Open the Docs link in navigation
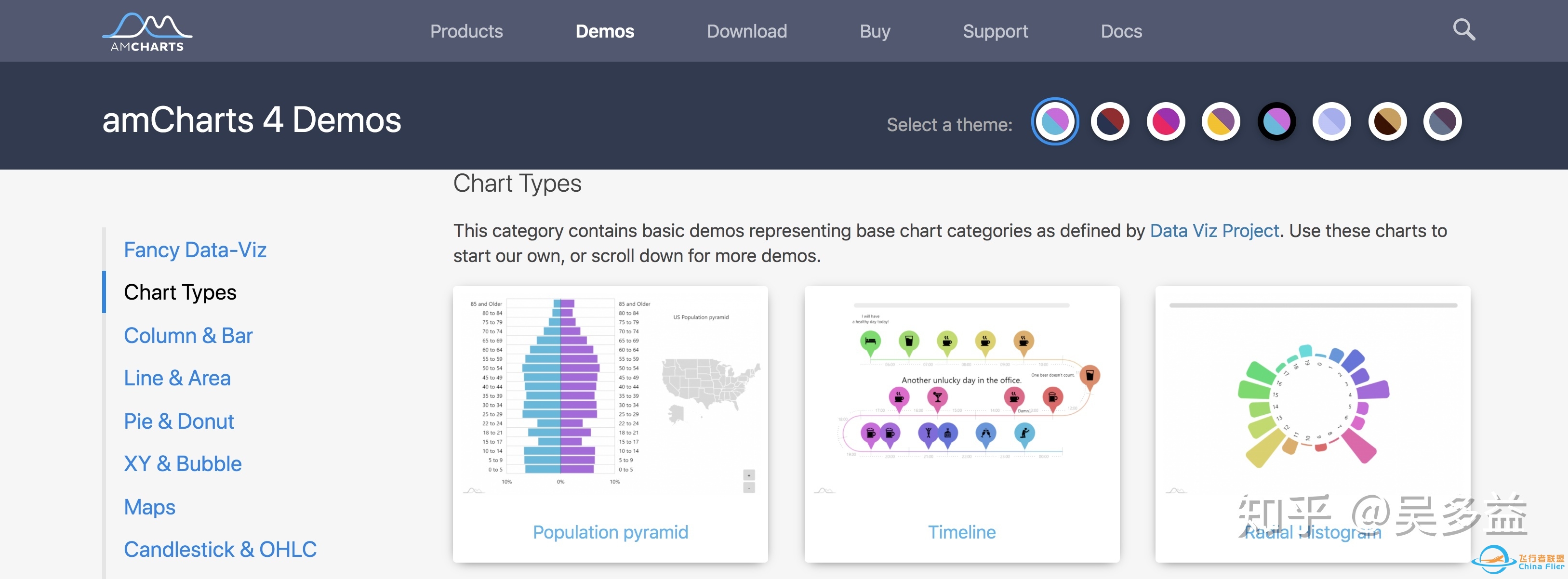The image size is (1568, 579). tap(1121, 31)
